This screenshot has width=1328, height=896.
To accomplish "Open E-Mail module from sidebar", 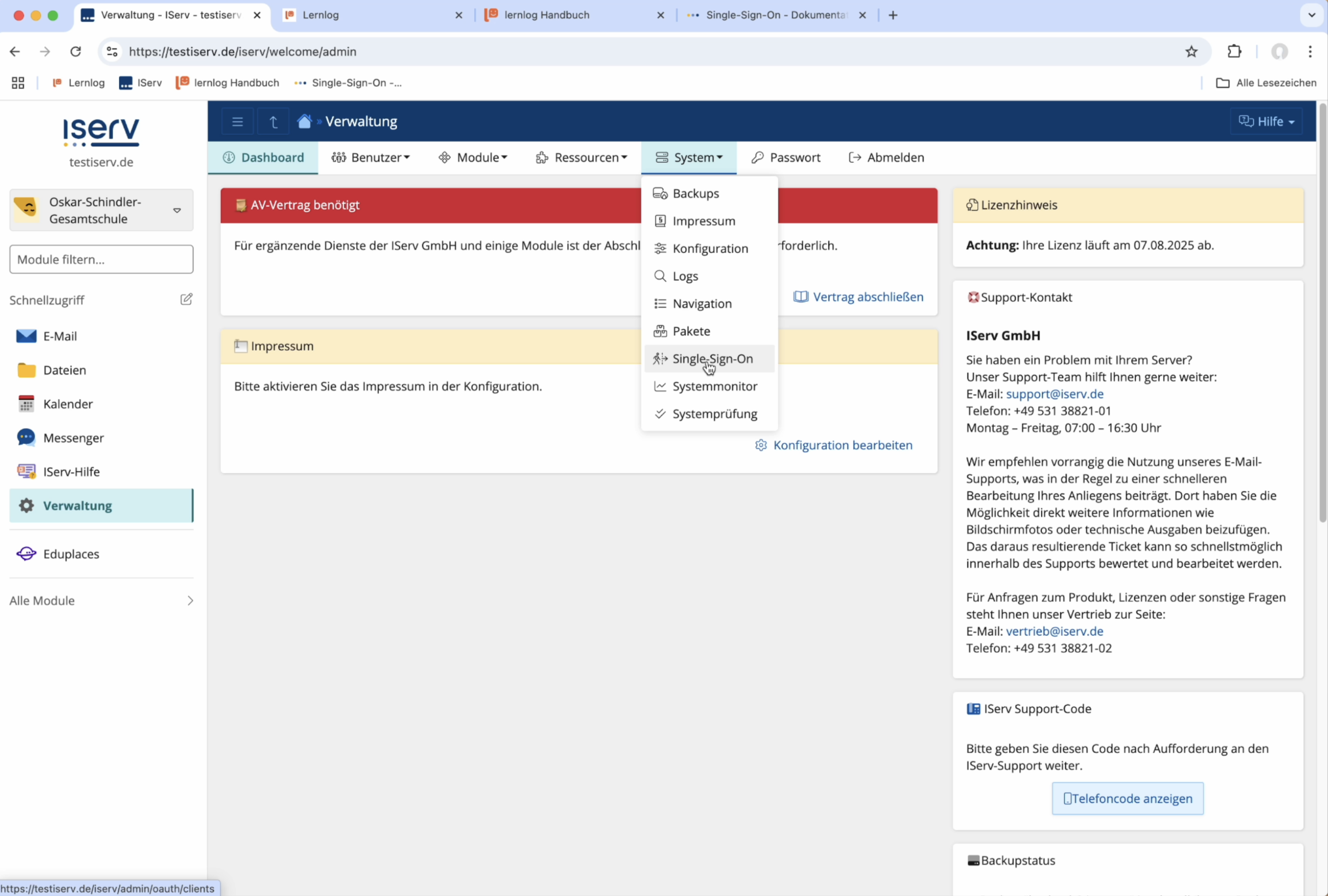I will point(59,336).
